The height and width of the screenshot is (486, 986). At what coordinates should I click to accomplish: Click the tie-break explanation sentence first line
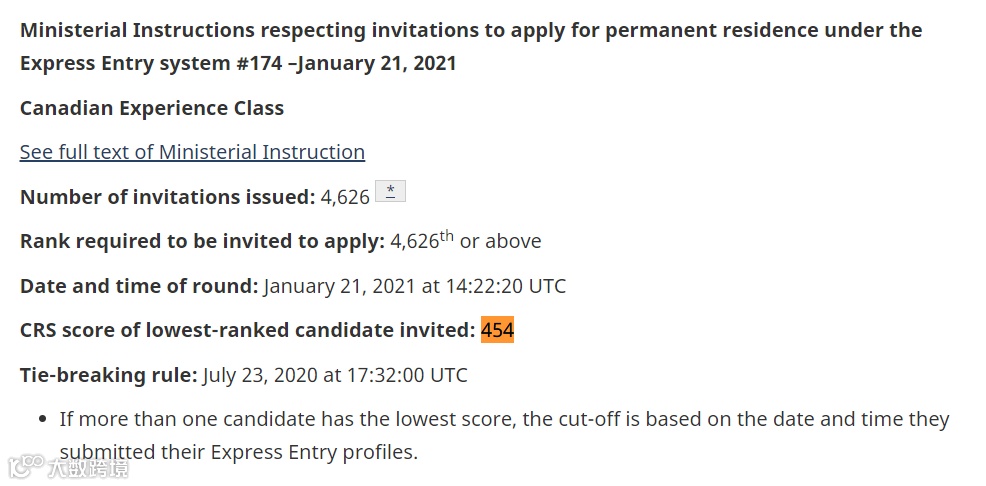504,419
